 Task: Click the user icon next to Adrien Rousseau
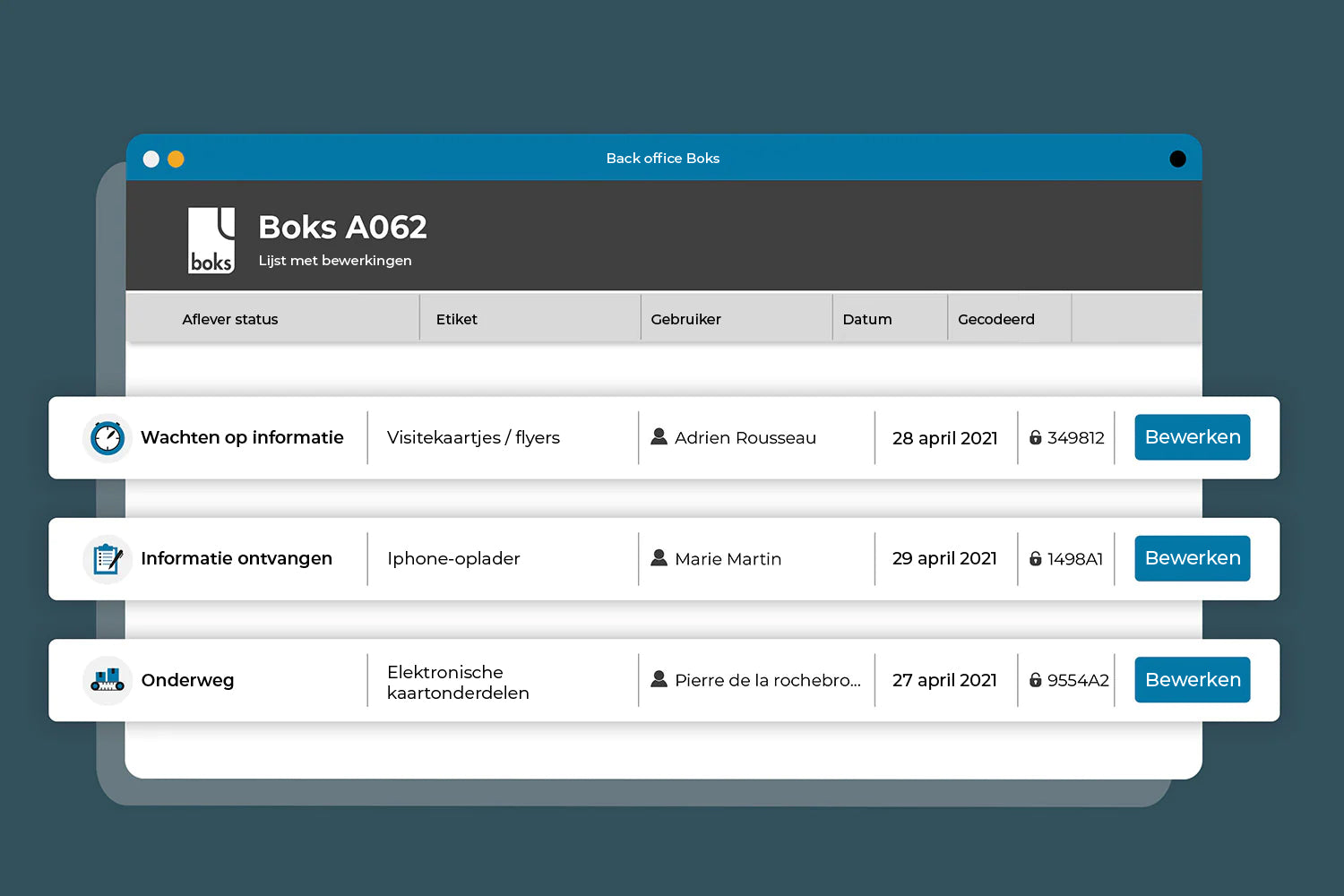(x=659, y=436)
